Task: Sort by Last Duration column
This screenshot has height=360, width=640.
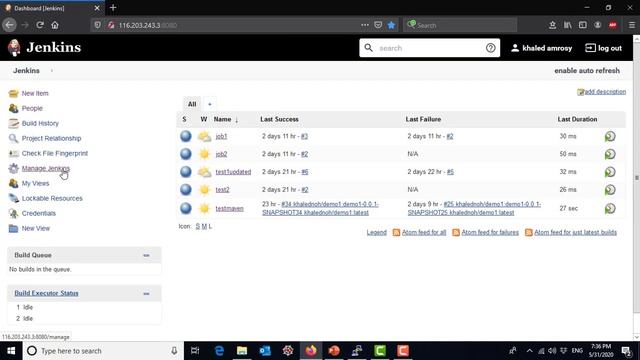Action: point(578,119)
